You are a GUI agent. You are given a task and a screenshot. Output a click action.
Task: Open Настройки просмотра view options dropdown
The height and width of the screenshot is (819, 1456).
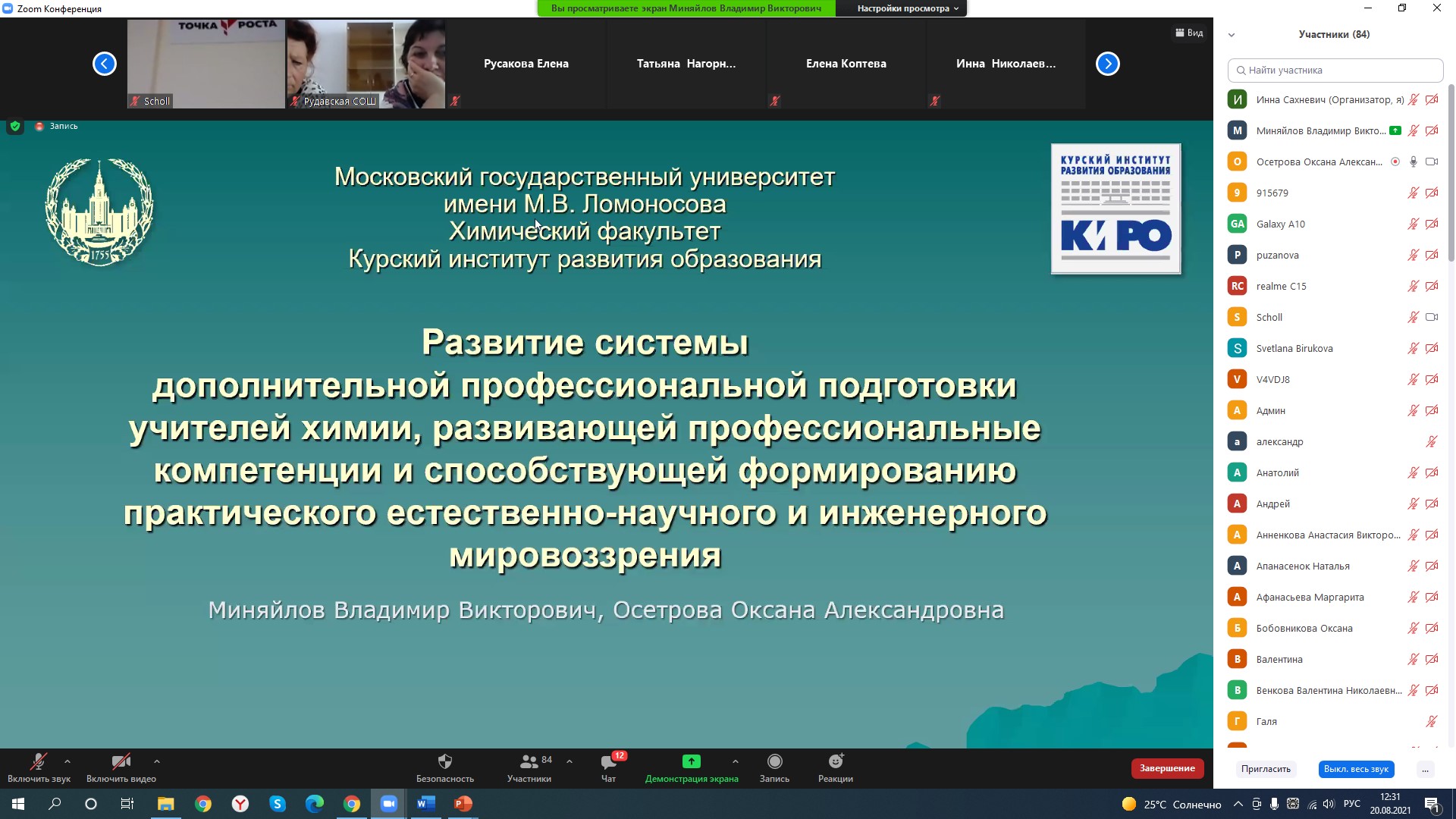pos(908,8)
